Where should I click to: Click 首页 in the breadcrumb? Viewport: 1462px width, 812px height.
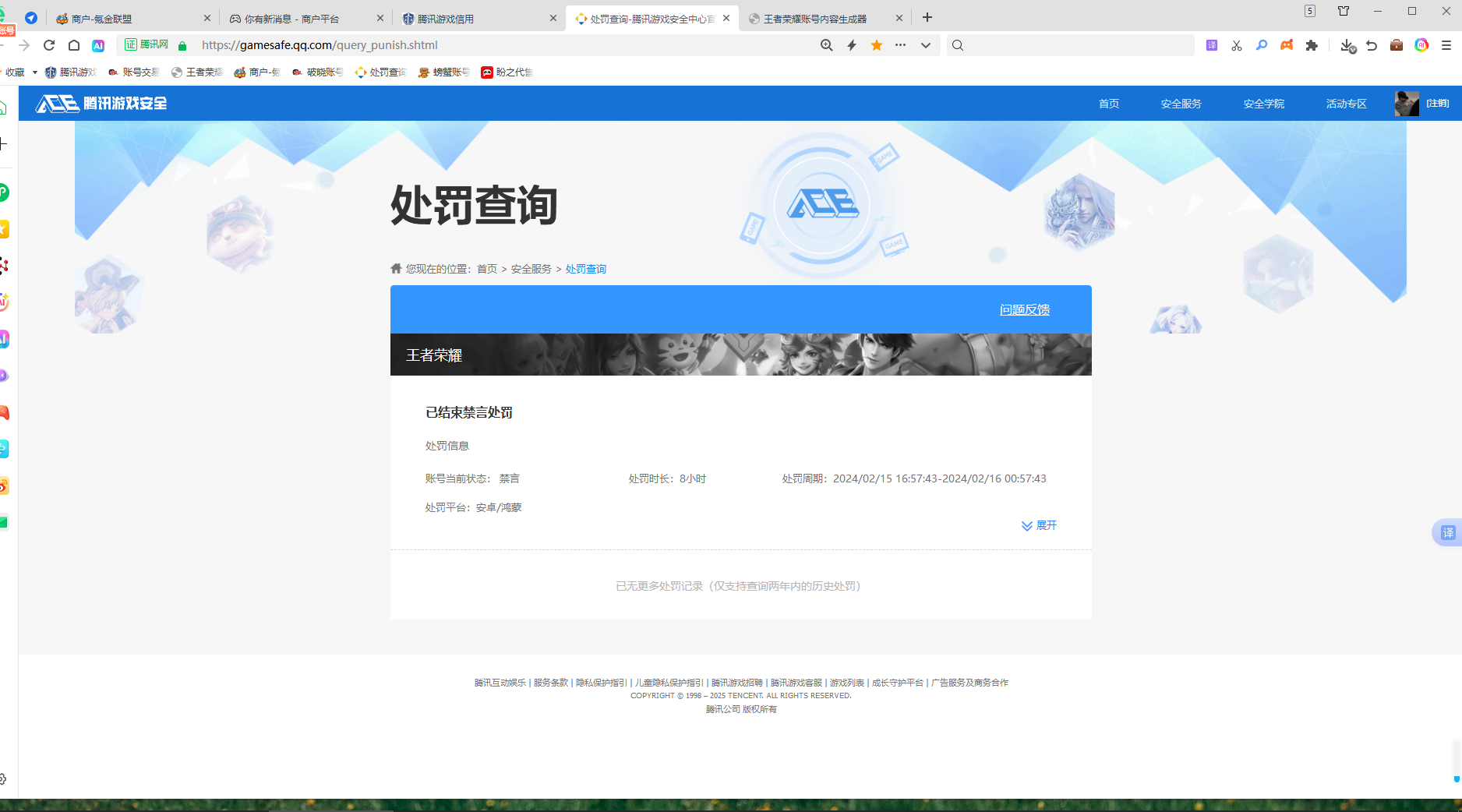tap(487, 269)
